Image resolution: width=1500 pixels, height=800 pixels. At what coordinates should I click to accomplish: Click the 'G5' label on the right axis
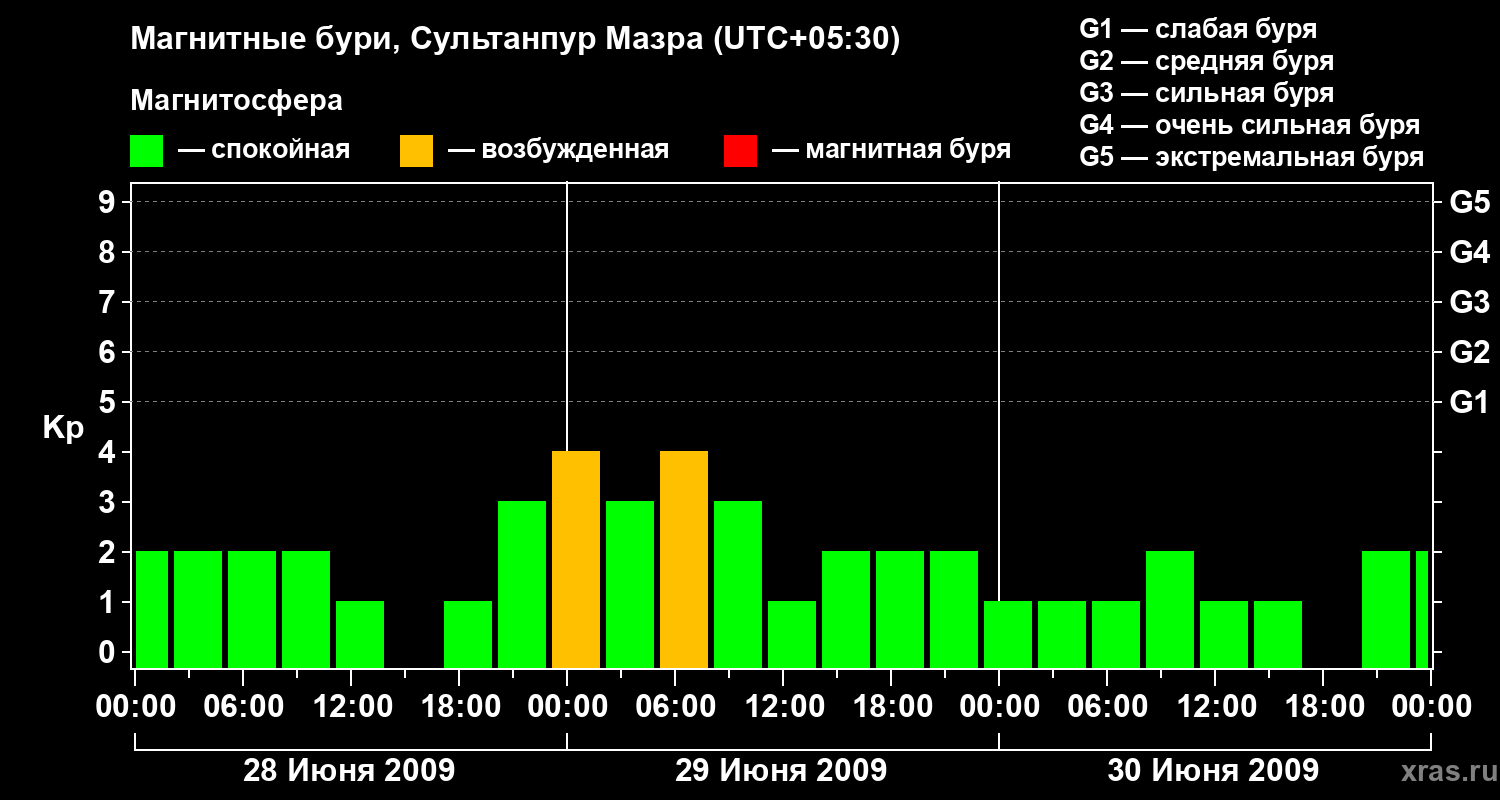pos(1469,202)
